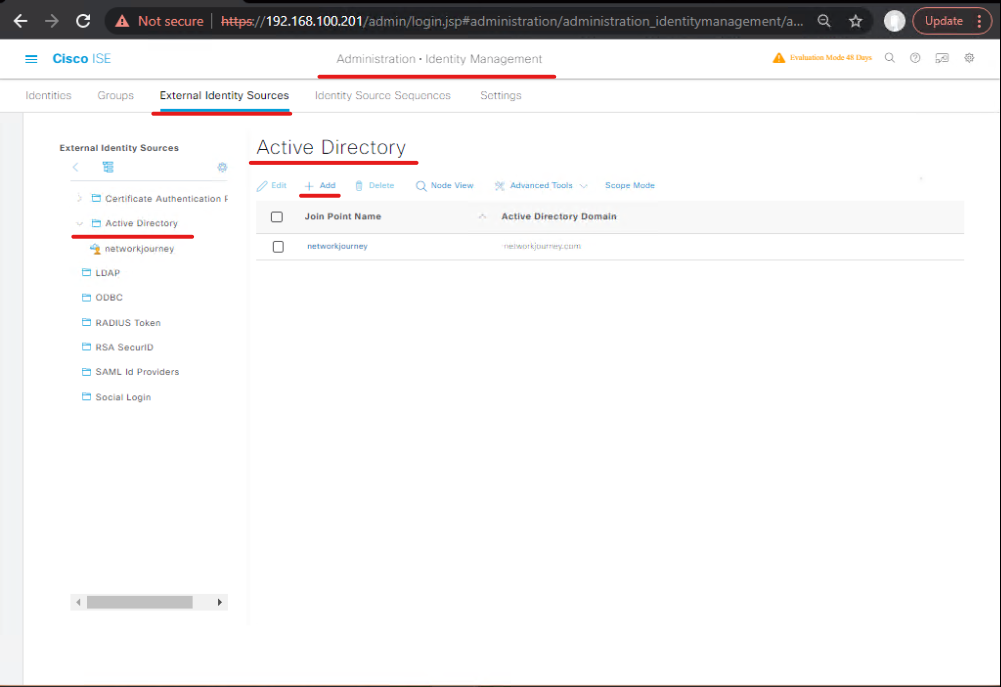The width and height of the screenshot is (1001, 687).
Task: Click the Social Login folder icon
Action: [86, 396]
